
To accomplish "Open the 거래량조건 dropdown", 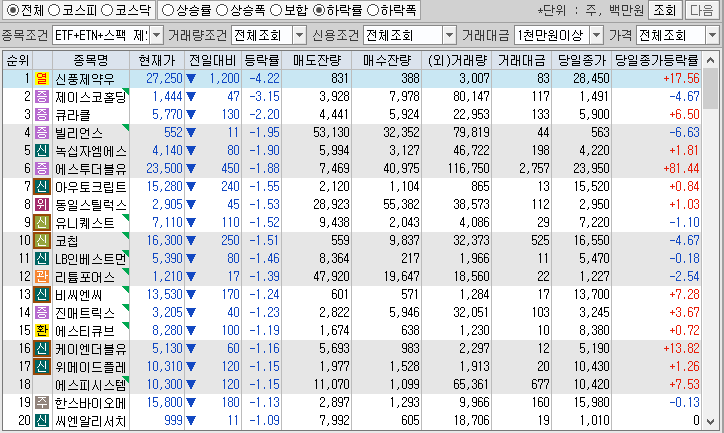I will [300, 35].
